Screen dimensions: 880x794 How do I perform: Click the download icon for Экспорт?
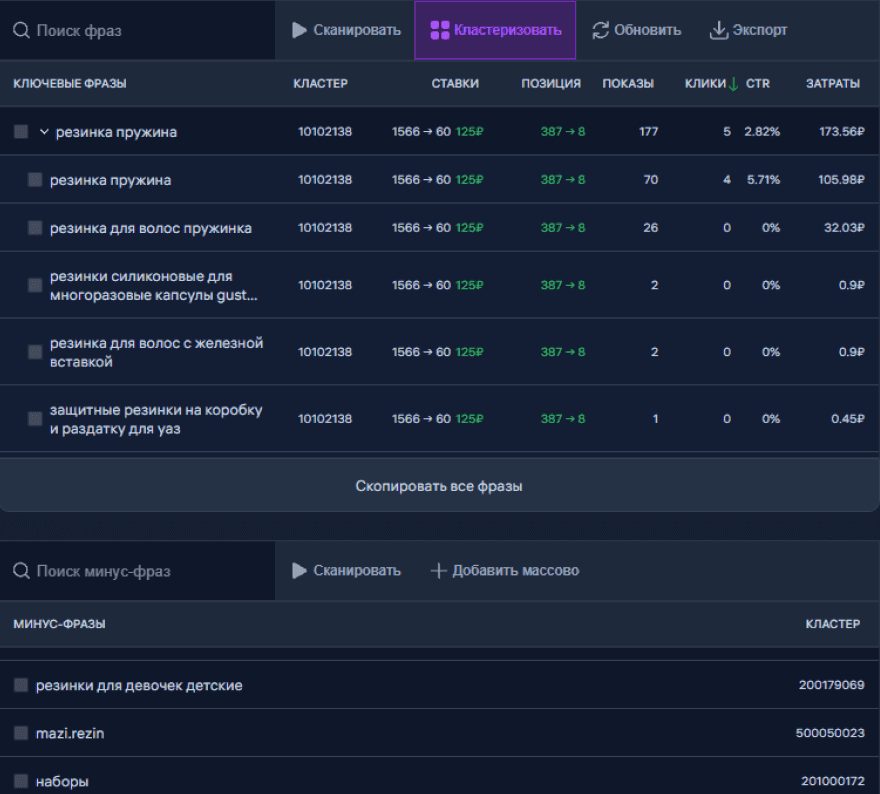(718, 30)
